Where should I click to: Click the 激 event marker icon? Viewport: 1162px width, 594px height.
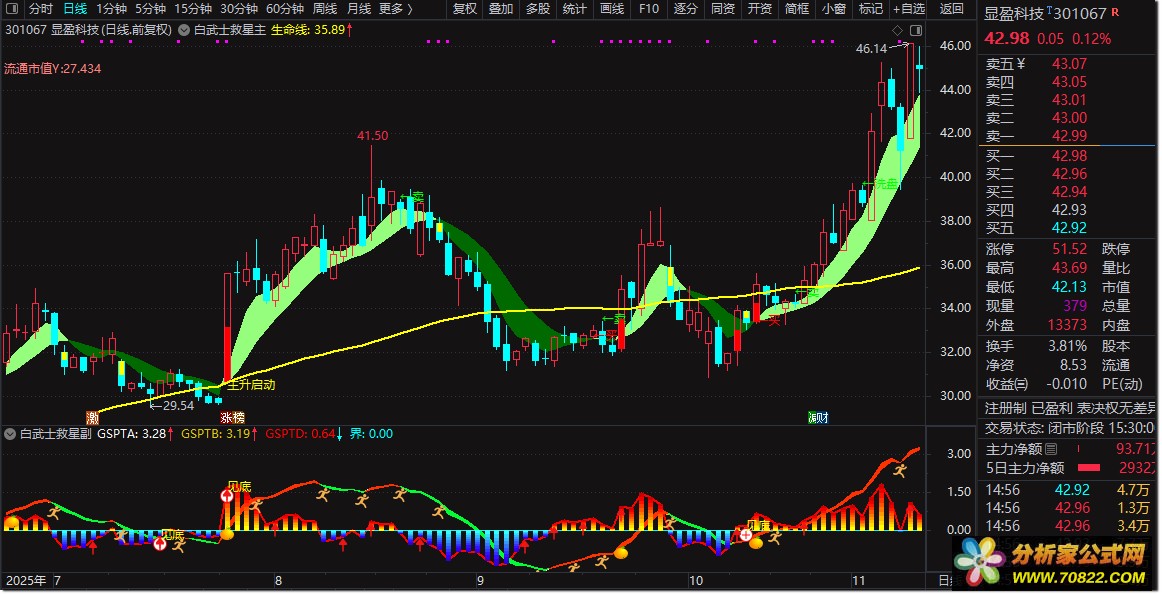click(x=93, y=418)
